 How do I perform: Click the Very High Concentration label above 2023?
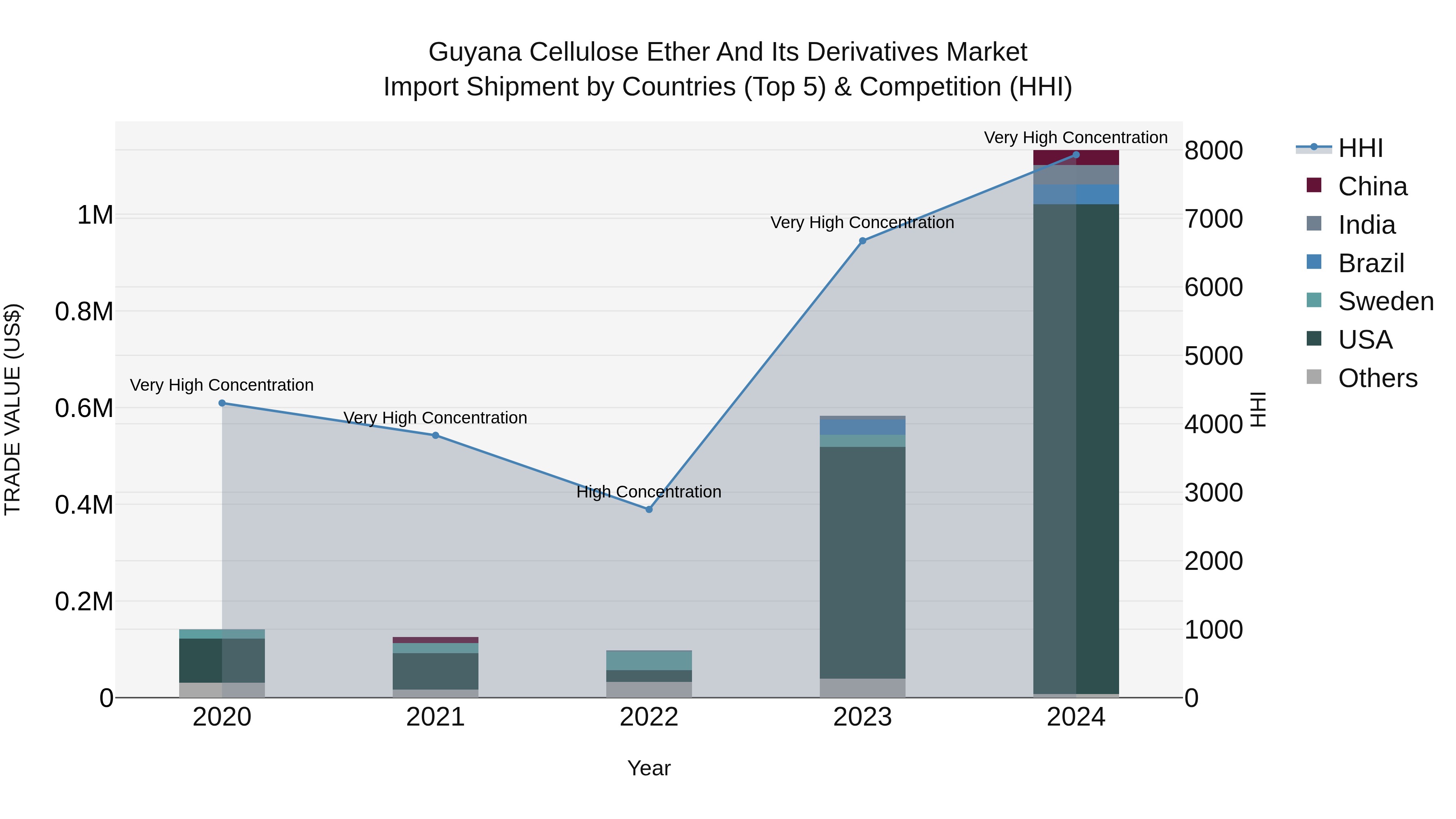(863, 223)
